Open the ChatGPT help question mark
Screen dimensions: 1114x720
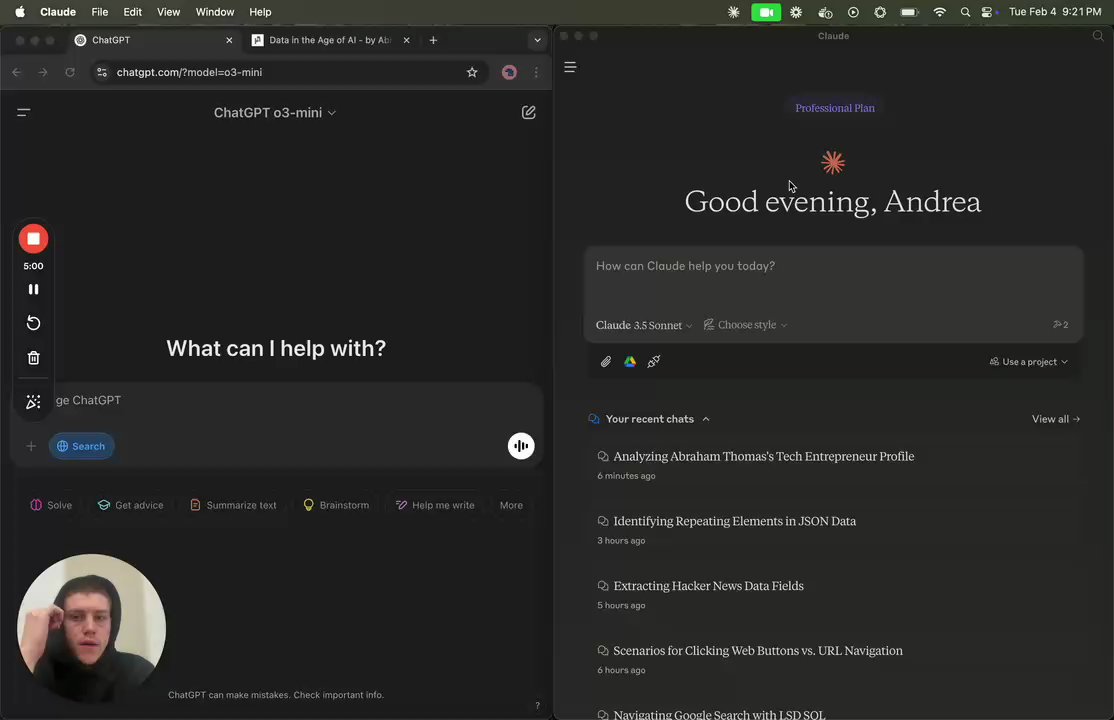click(x=537, y=705)
